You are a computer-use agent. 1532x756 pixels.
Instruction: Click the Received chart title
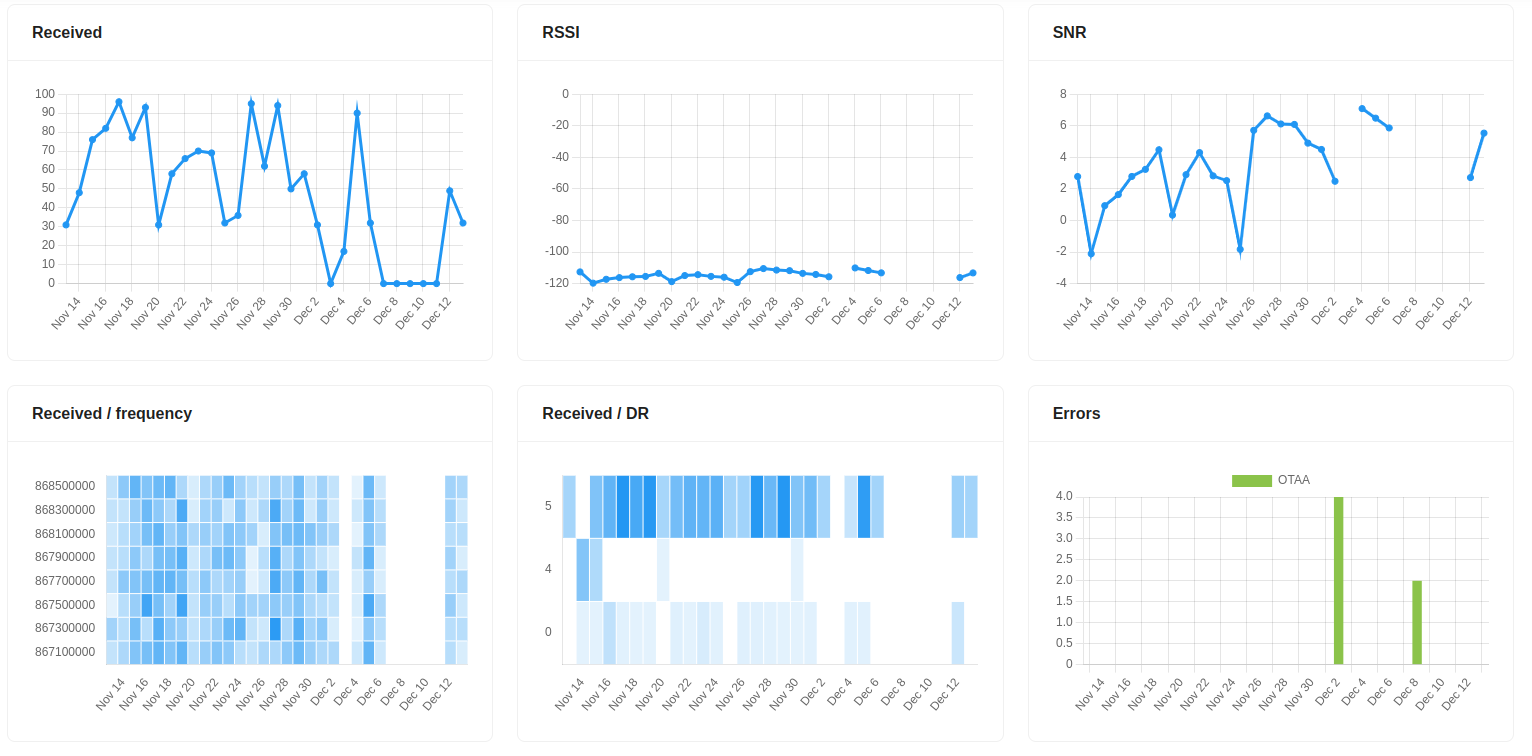click(x=67, y=33)
